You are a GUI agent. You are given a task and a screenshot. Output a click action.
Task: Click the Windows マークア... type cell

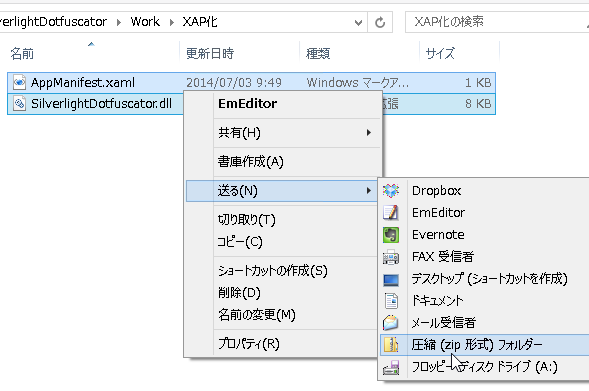[x=358, y=83]
